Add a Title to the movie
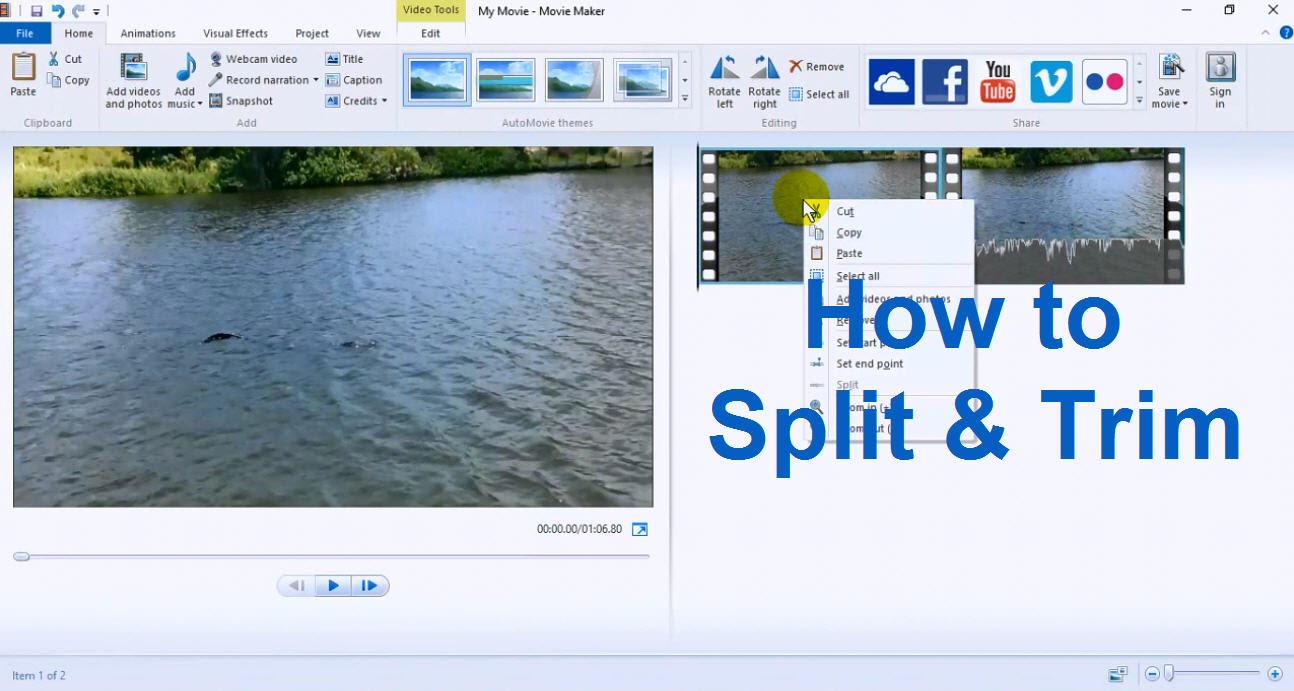Viewport: 1294px width, 691px height. [345, 59]
